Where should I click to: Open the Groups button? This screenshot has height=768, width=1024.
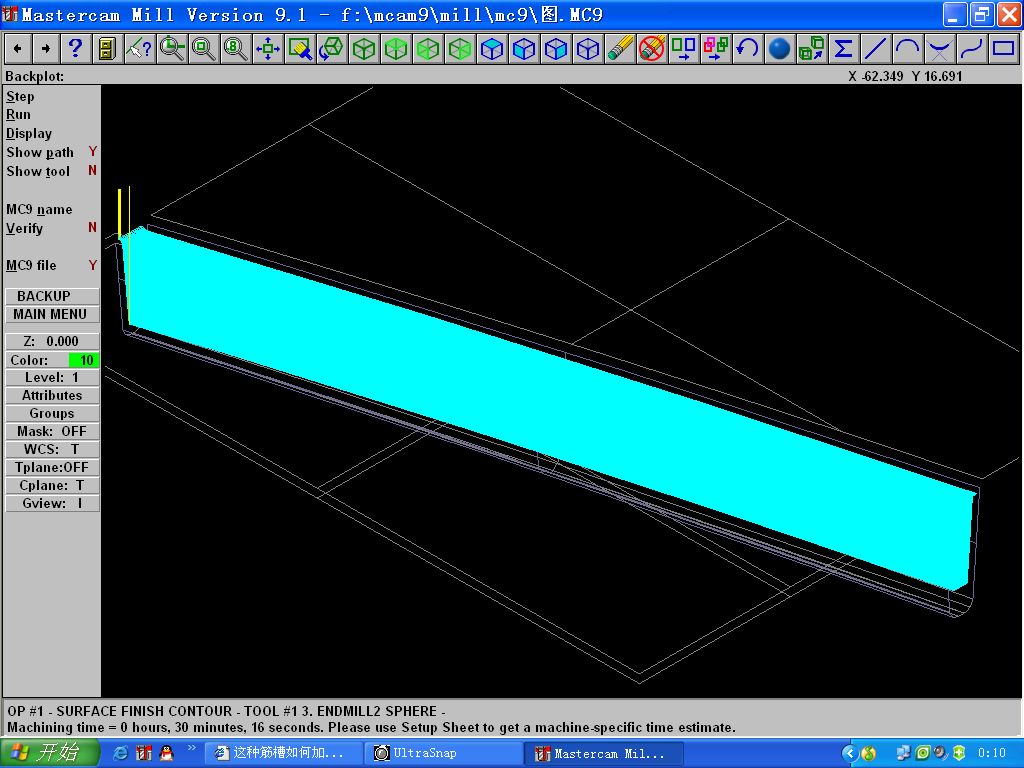[x=52, y=413]
